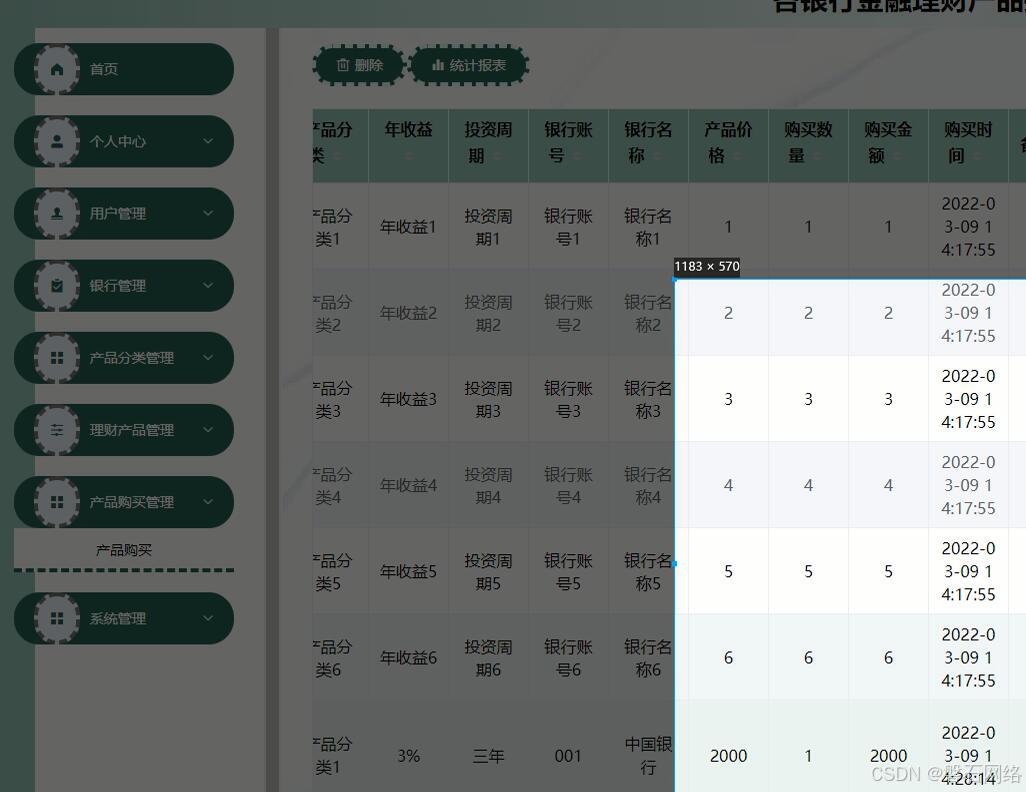The image size is (1026, 792).
Task: Click the cell 银行账号1
Action: click(568, 226)
